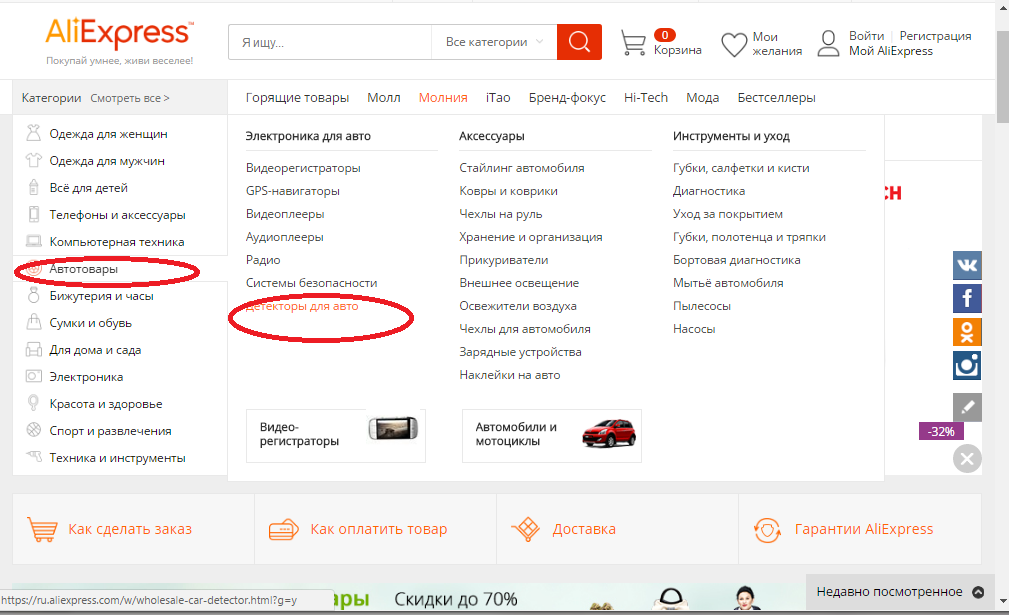Click the orange search magnifier button

[579, 42]
